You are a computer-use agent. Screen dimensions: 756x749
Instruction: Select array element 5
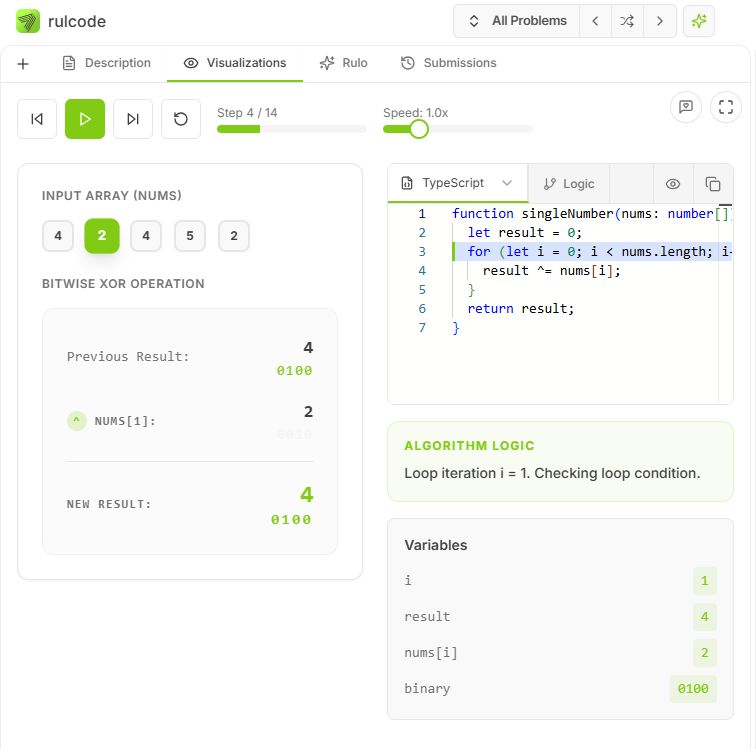coord(190,236)
